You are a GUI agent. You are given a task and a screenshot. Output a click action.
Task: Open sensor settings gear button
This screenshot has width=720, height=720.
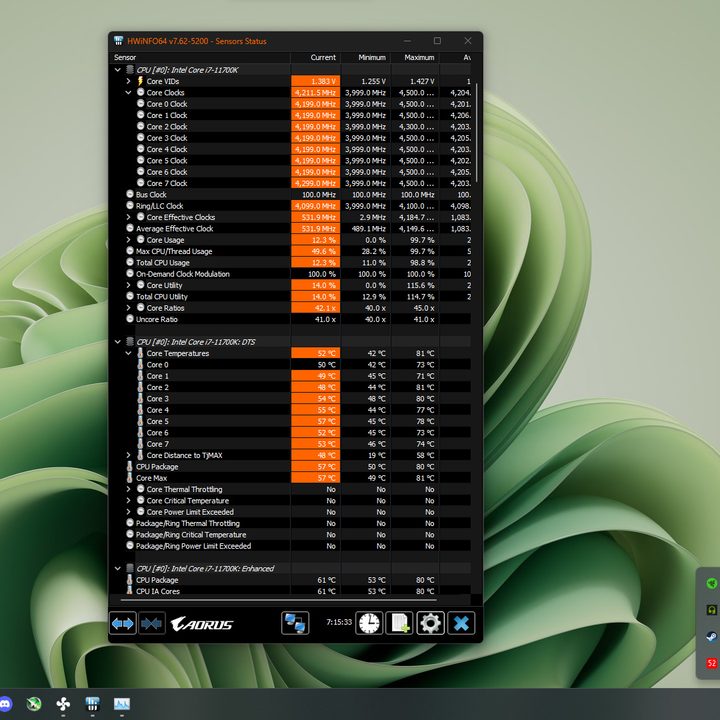(430, 623)
